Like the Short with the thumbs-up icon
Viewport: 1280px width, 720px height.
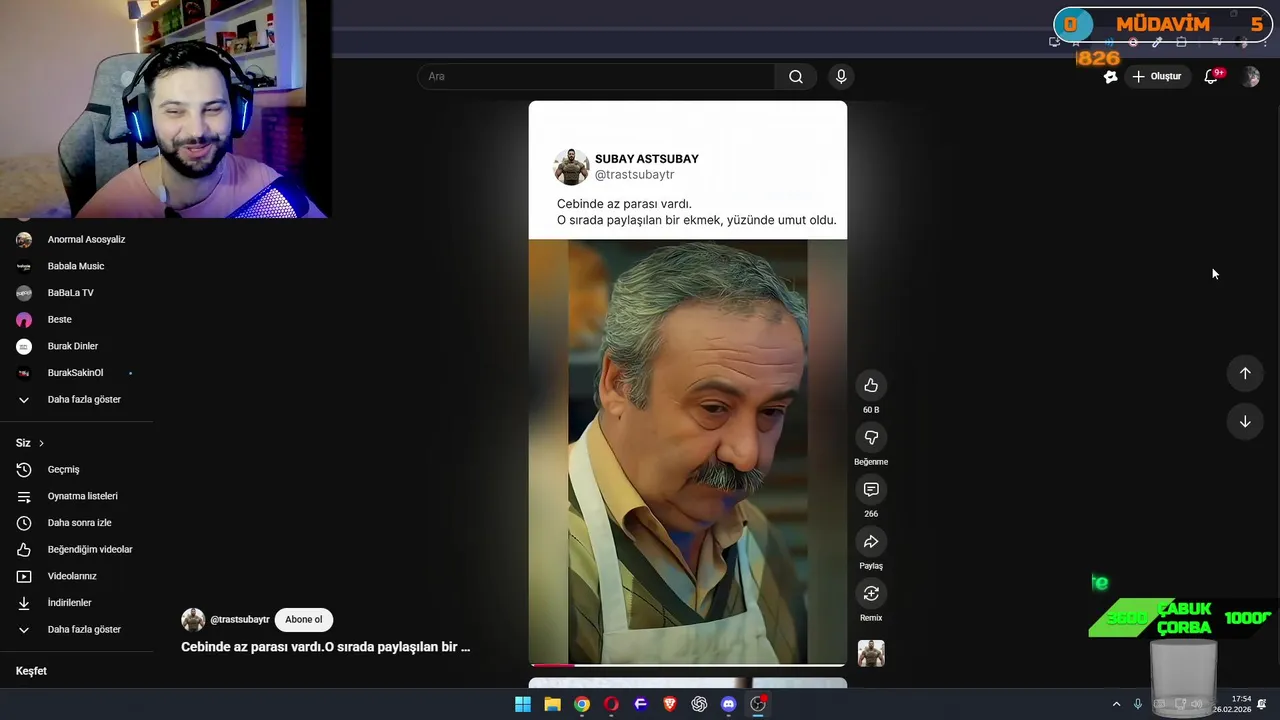click(x=871, y=385)
